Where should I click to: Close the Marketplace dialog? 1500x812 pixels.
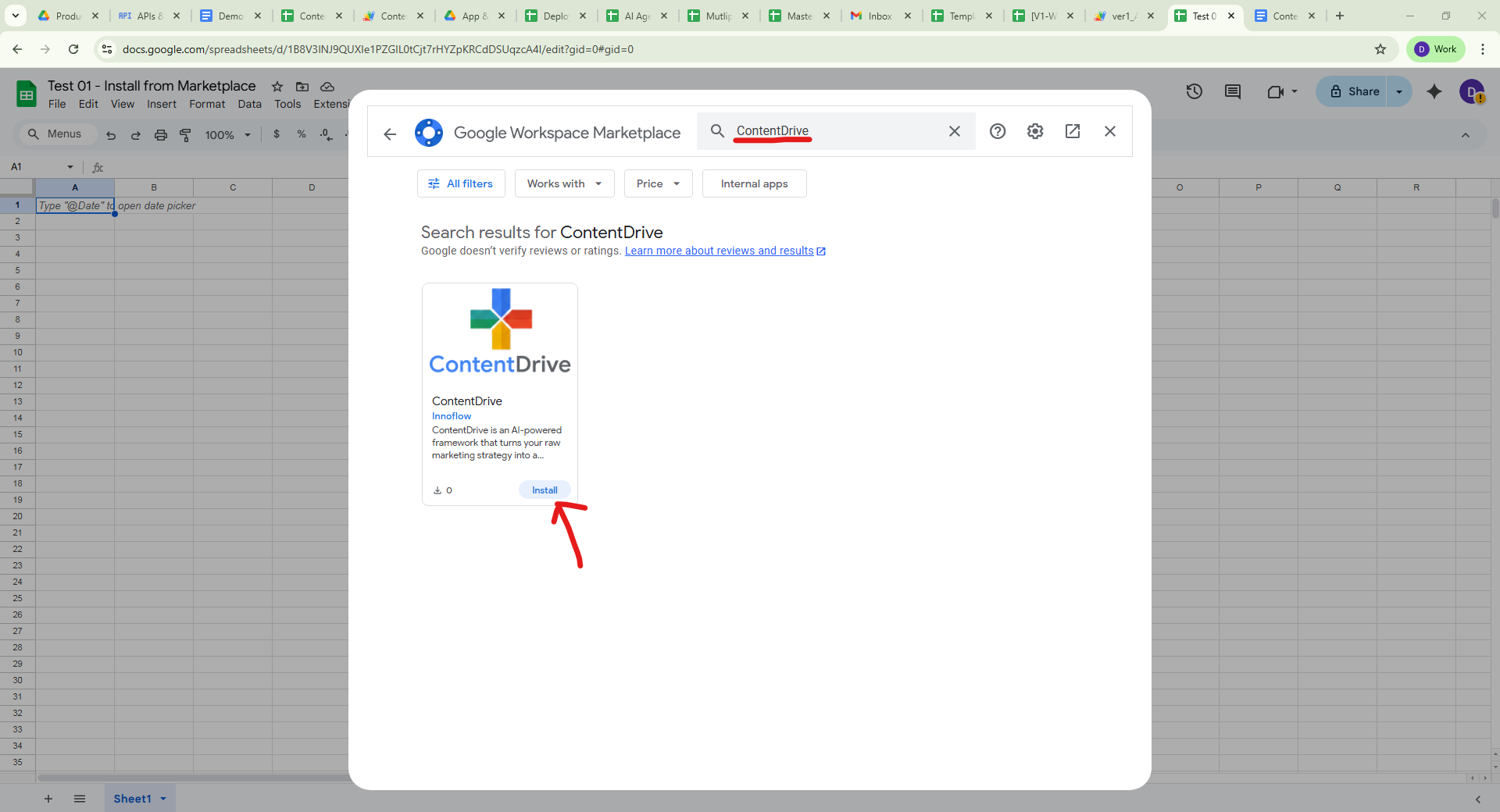[1110, 131]
